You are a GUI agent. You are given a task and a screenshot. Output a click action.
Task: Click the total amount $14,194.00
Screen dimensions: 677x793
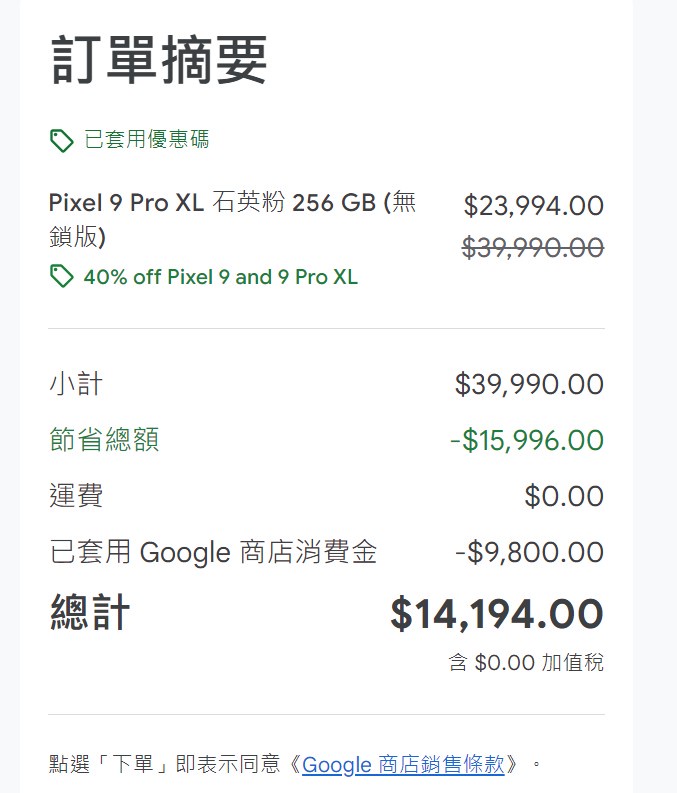[496, 614]
